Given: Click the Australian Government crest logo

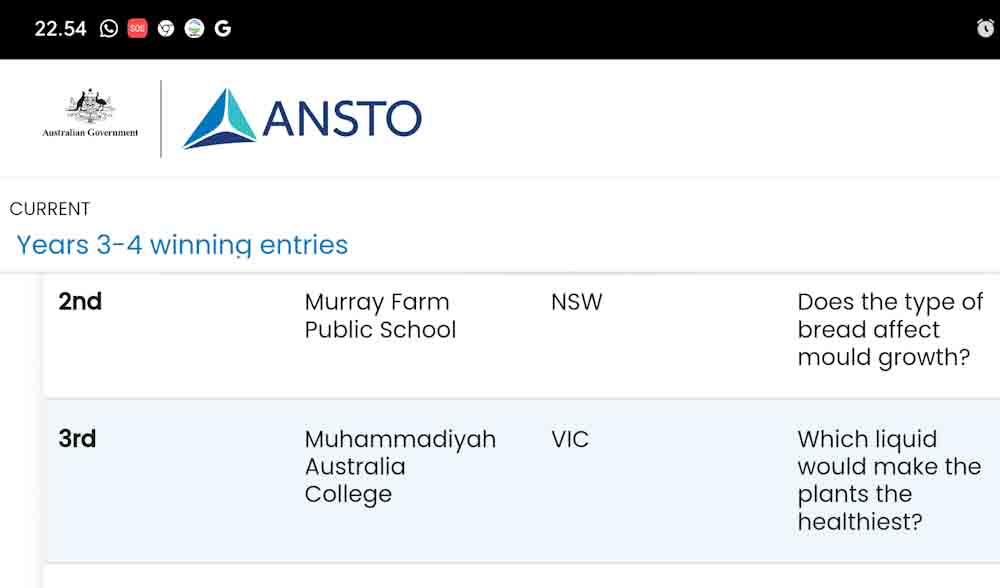Looking at the screenshot, I should tap(90, 112).
